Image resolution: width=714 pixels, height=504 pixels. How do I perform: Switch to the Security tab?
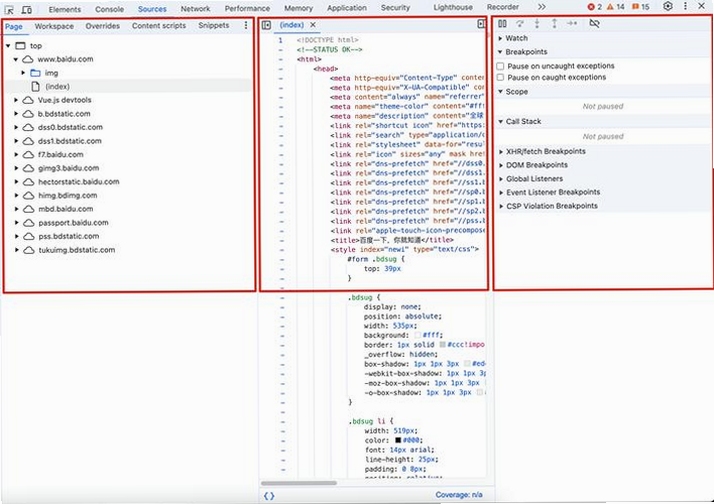395,7
